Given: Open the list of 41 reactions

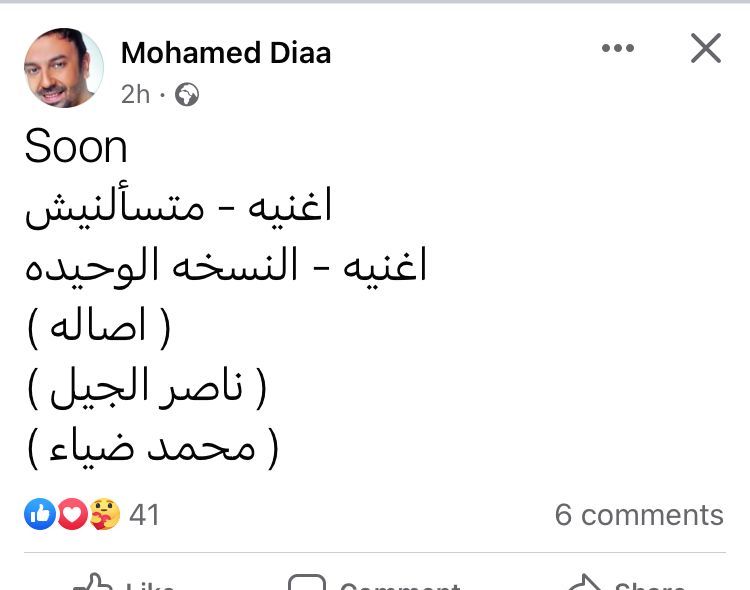Looking at the screenshot, I should [145, 514].
